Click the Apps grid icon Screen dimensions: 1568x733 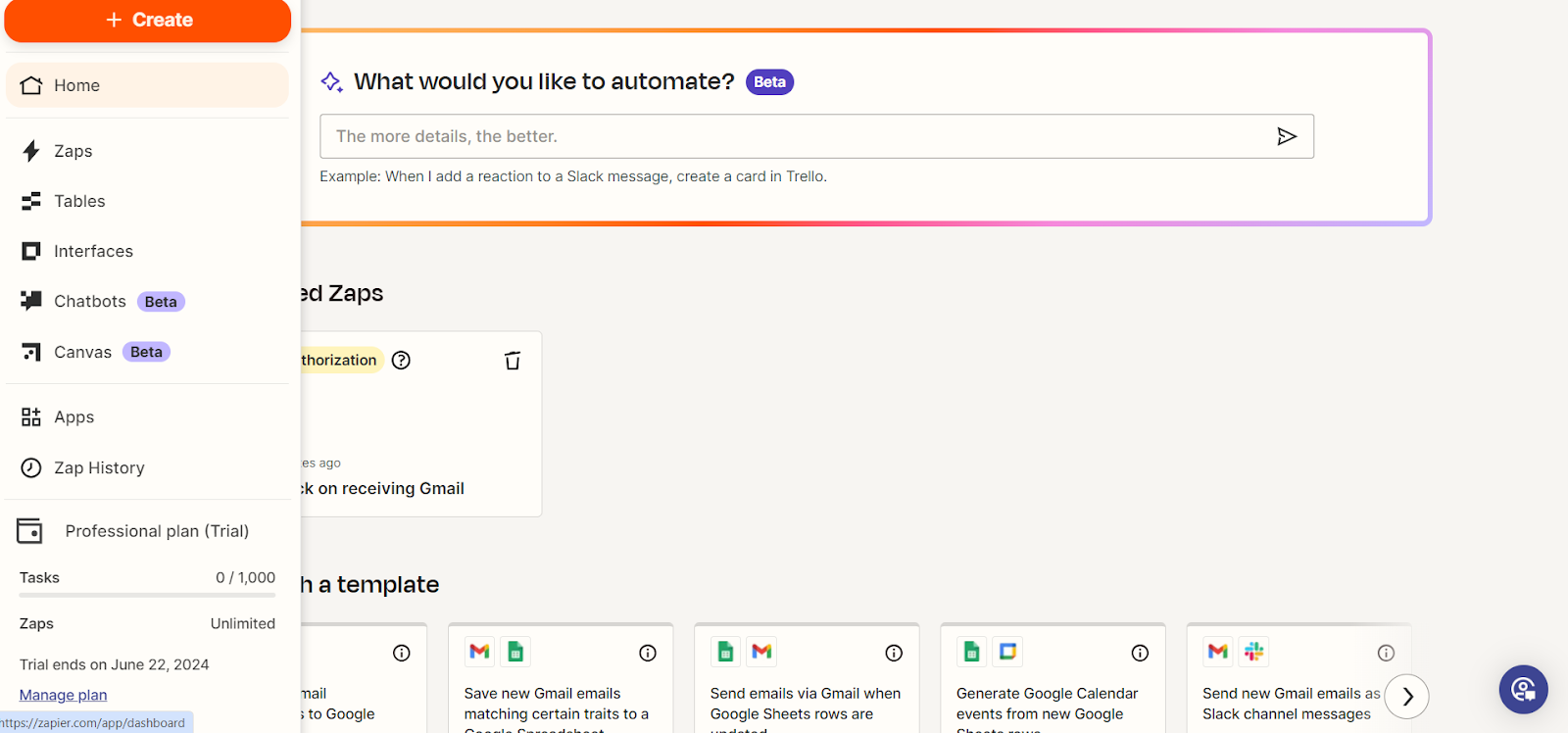31,417
